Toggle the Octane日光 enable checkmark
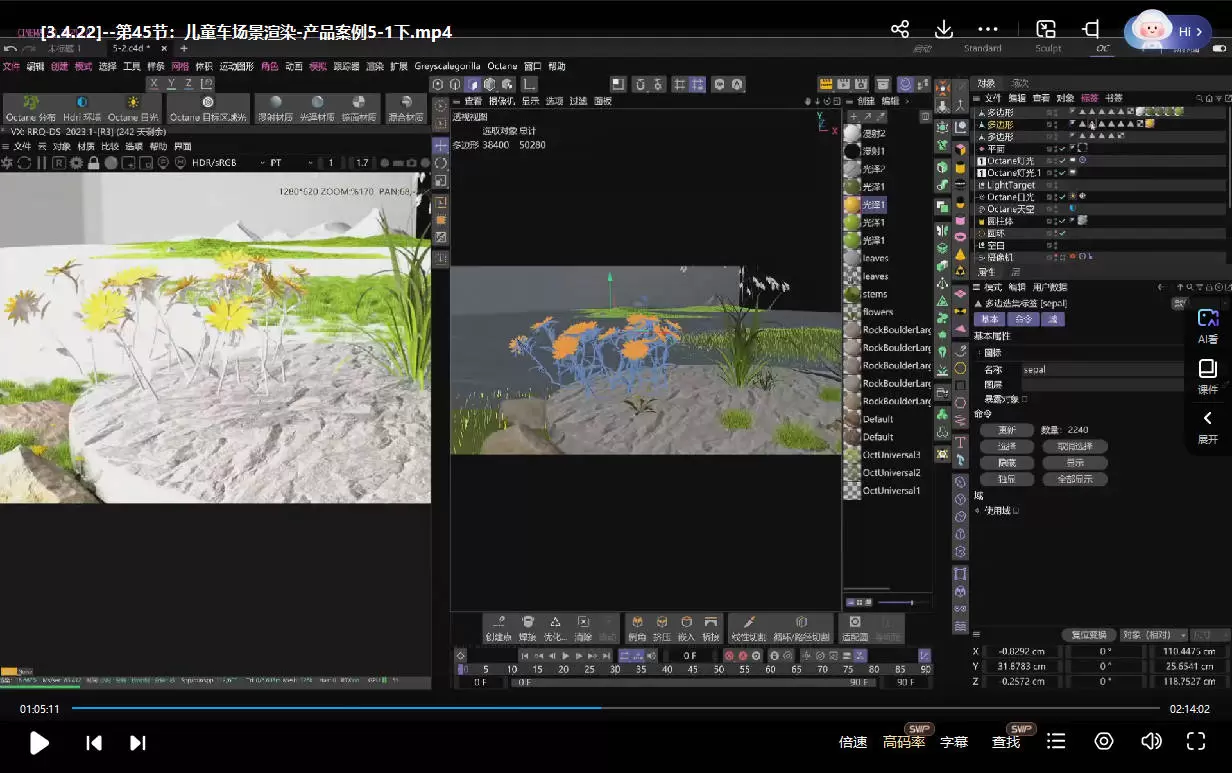The height and width of the screenshot is (773, 1232). 1061,197
